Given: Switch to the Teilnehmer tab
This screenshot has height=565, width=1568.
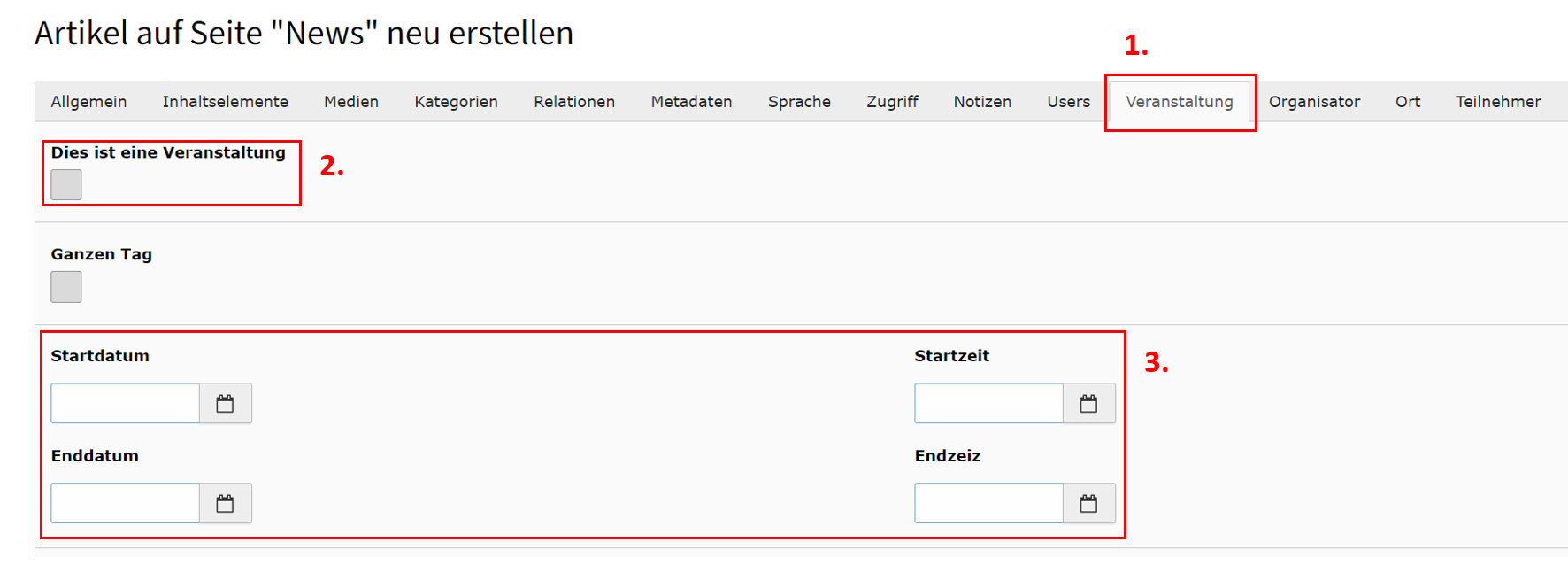Looking at the screenshot, I should point(1499,102).
